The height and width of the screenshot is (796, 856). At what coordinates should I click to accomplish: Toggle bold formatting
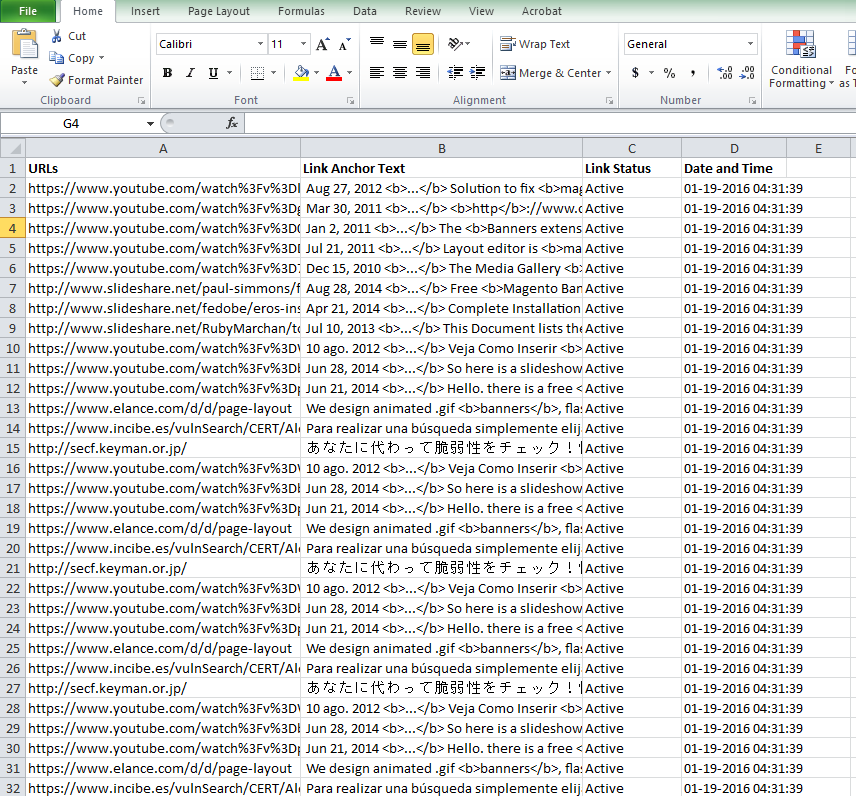[168, 73]
